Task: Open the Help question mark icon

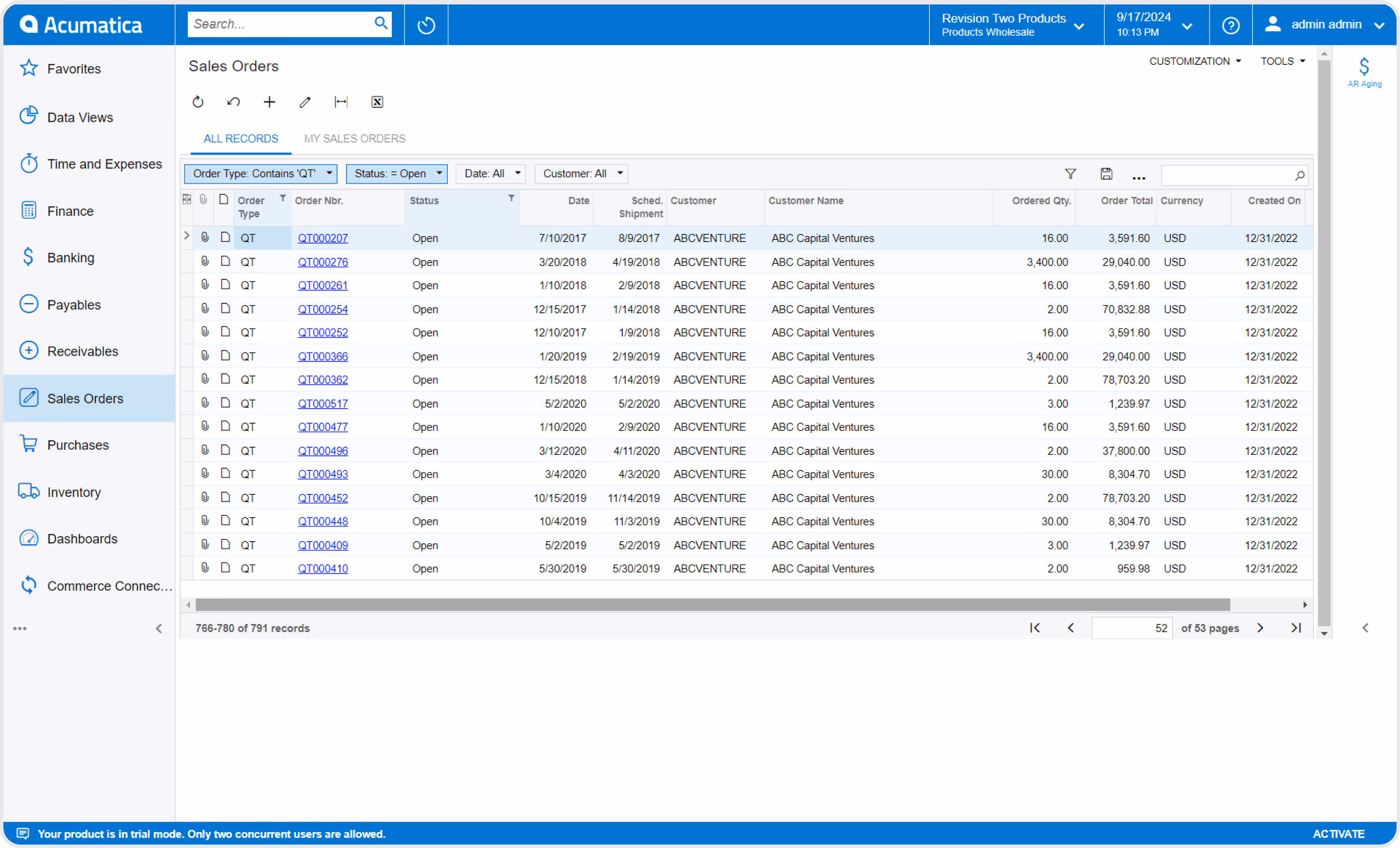Action: [x=1230, y=25]
